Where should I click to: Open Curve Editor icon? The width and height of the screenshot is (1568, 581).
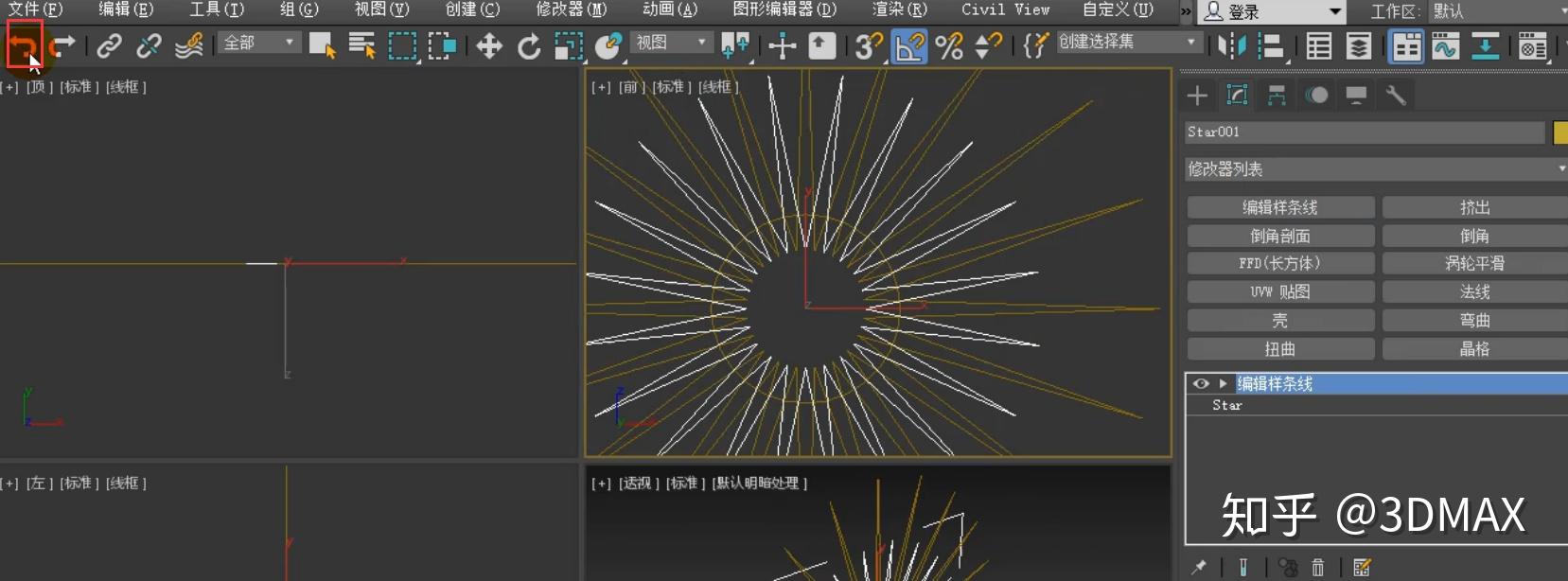[x=1445, y=45]
